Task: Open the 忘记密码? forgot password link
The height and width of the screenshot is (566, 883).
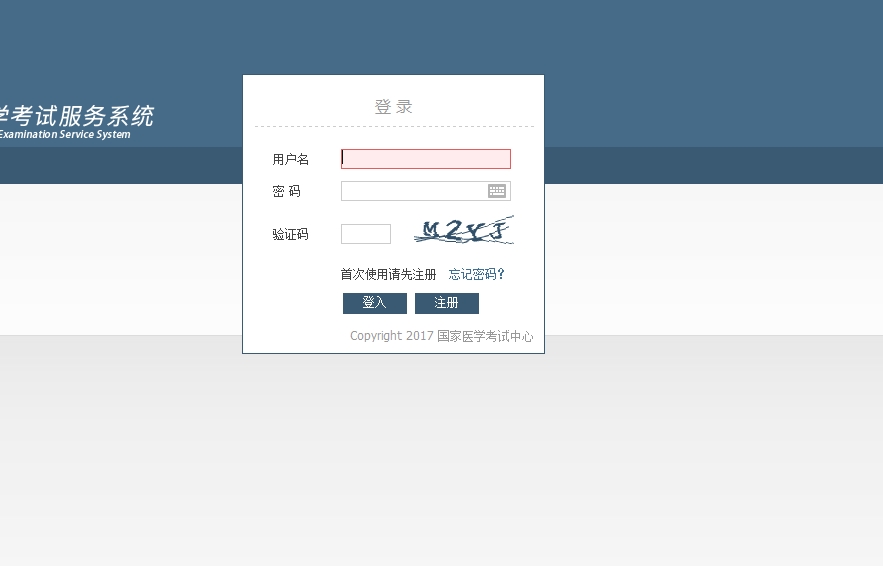Action: click(476, 274)
